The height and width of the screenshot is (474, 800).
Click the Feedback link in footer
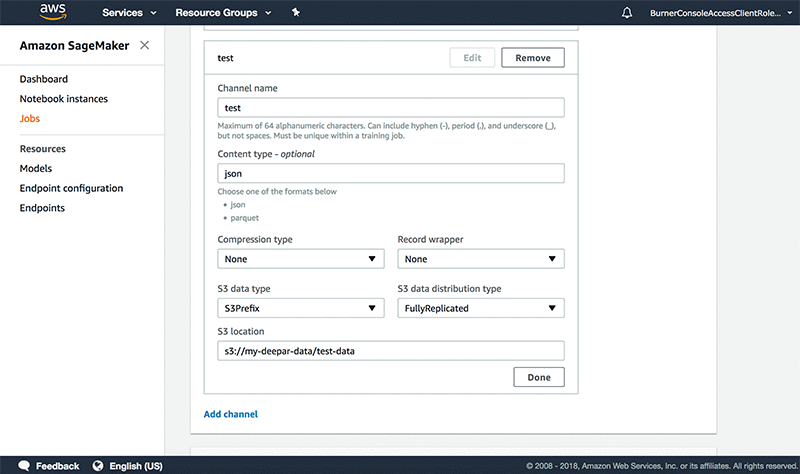point(58,466)
